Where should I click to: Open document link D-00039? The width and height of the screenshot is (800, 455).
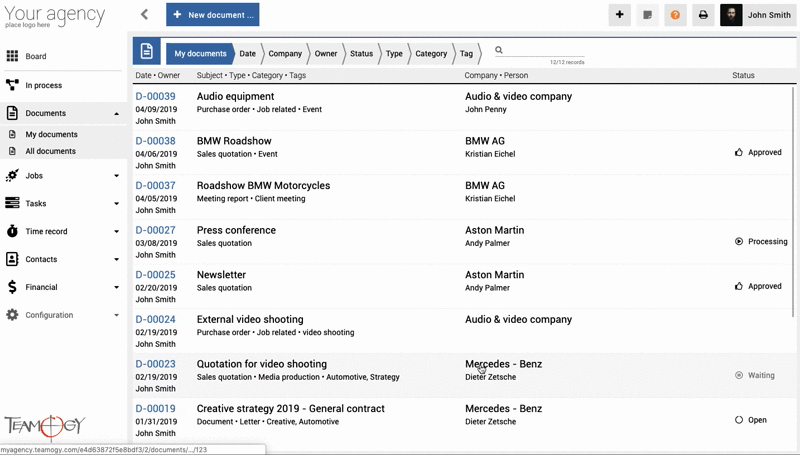(x=156, y=96)
